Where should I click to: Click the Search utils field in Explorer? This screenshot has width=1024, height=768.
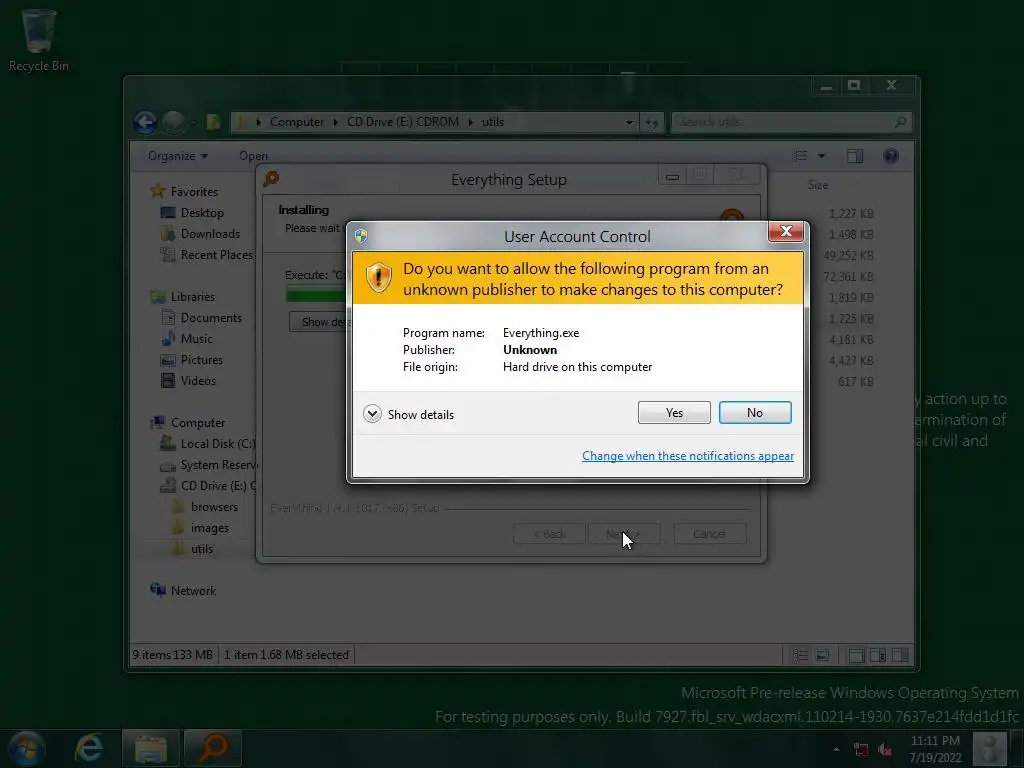coord(791,122)
